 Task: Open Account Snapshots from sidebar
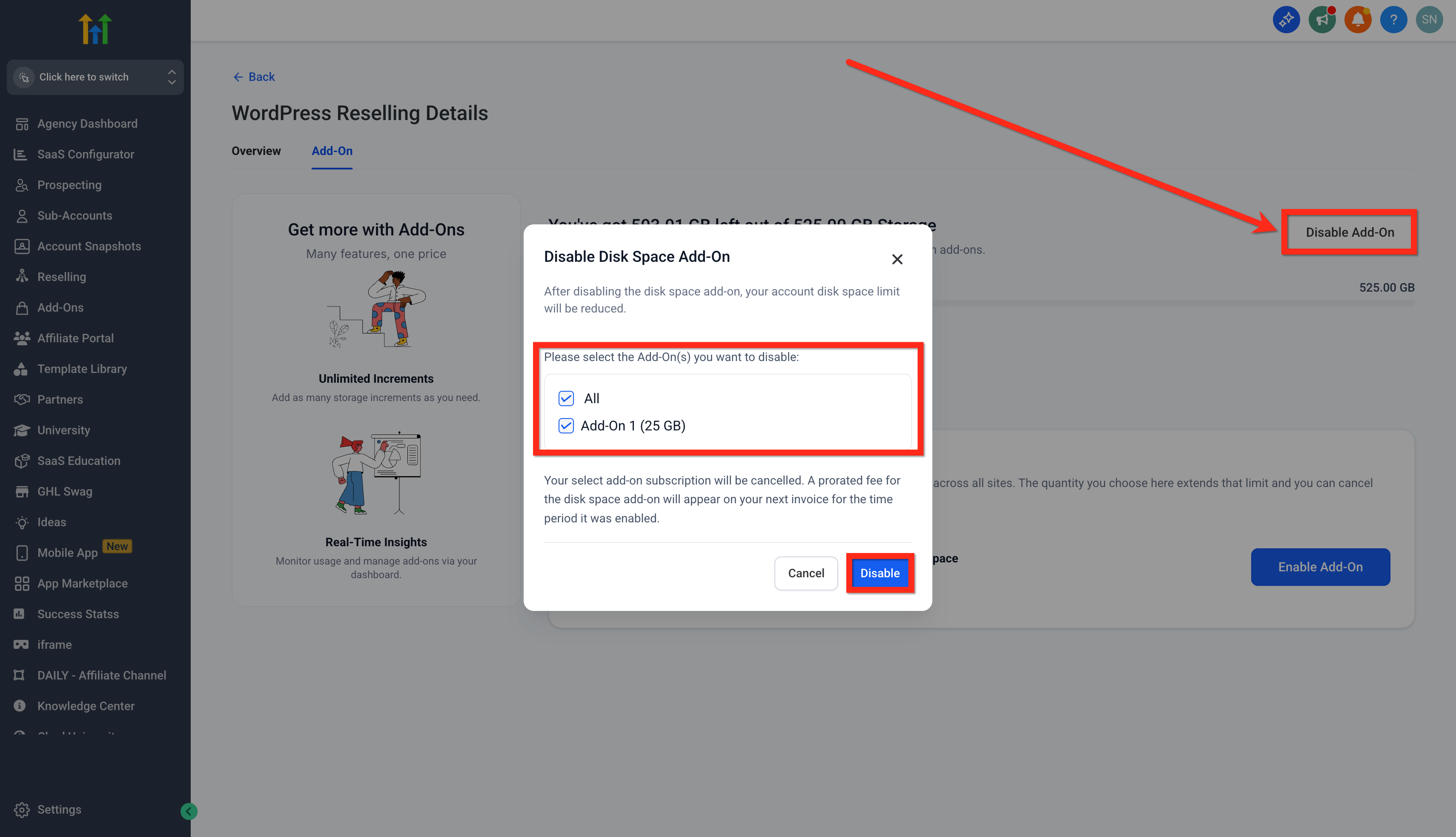tap(89, 246)
